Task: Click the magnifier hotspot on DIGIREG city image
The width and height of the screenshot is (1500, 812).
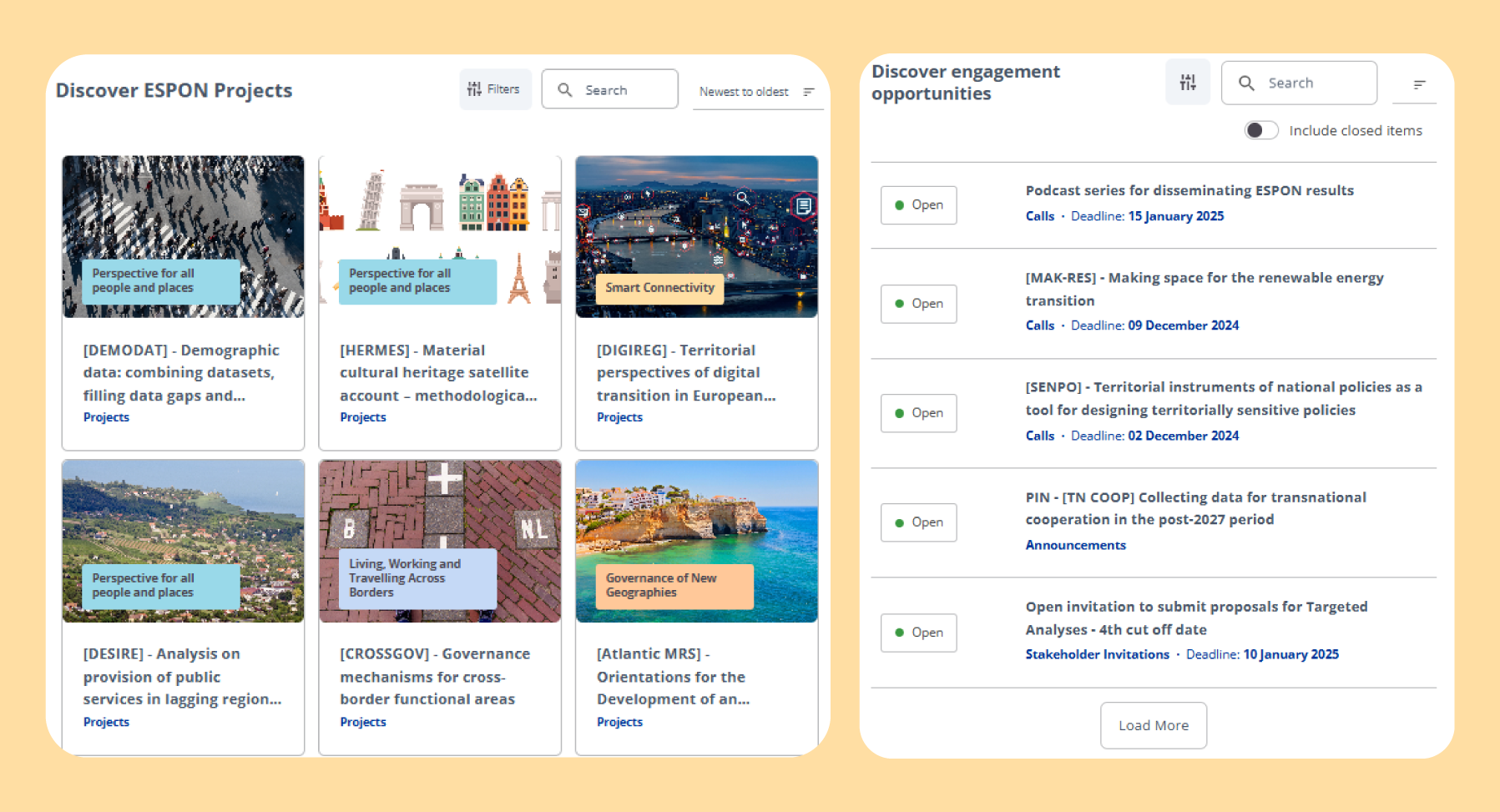Action: click(x=742, y=198)
